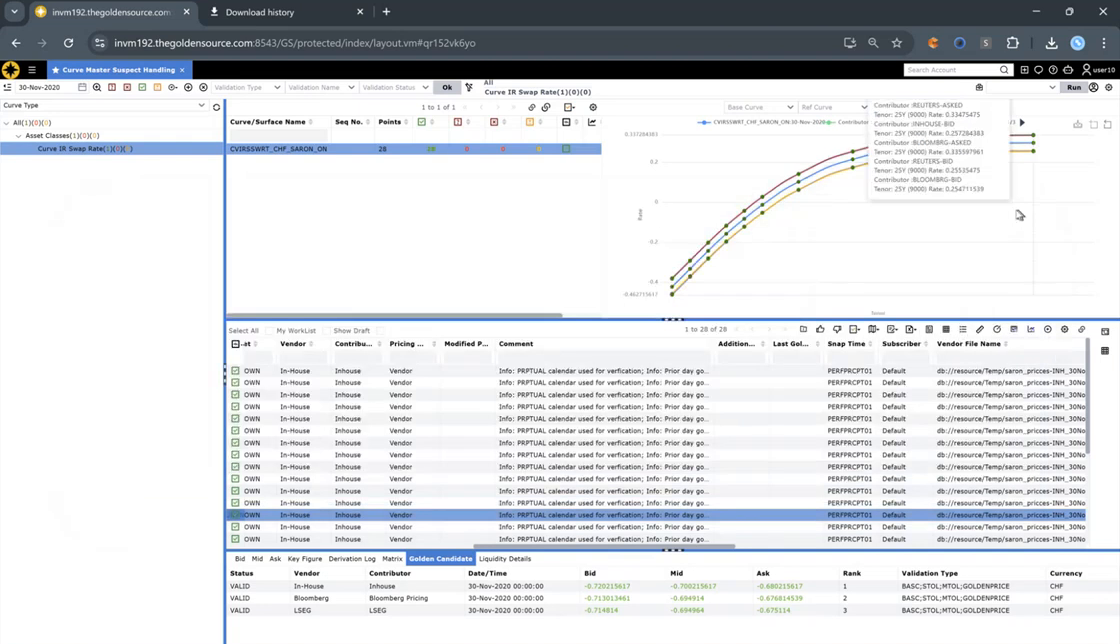The height and width of the screenshot is (644, 1120).
Task: Click the user profile circle icon beside Run
Action: click(1094, 87)
